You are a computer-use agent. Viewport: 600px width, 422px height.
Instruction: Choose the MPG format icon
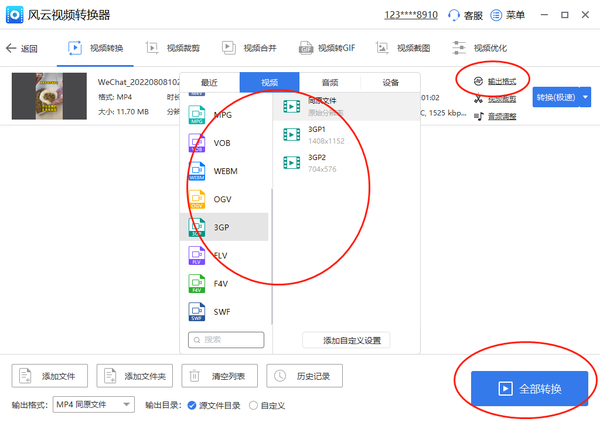pyautogui.click(x=197, y=115)
